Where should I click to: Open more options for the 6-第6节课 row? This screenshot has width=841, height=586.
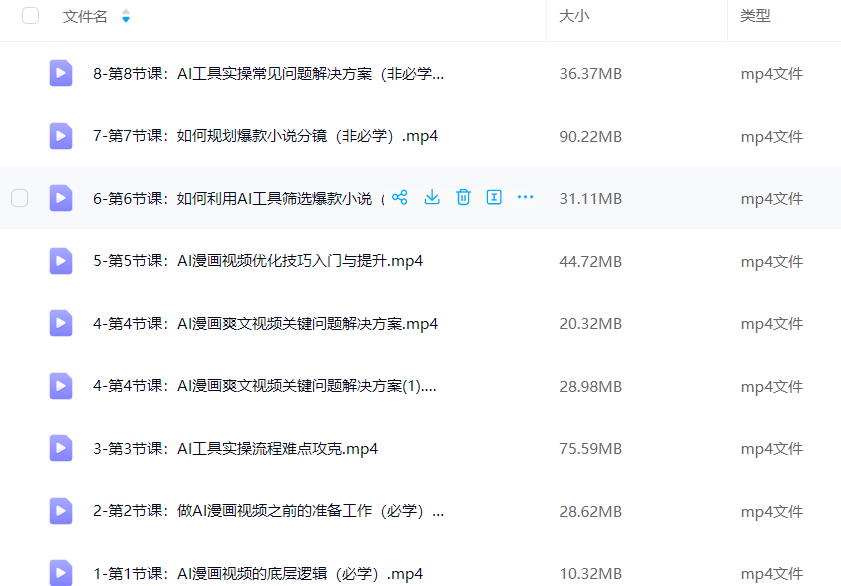526,197
